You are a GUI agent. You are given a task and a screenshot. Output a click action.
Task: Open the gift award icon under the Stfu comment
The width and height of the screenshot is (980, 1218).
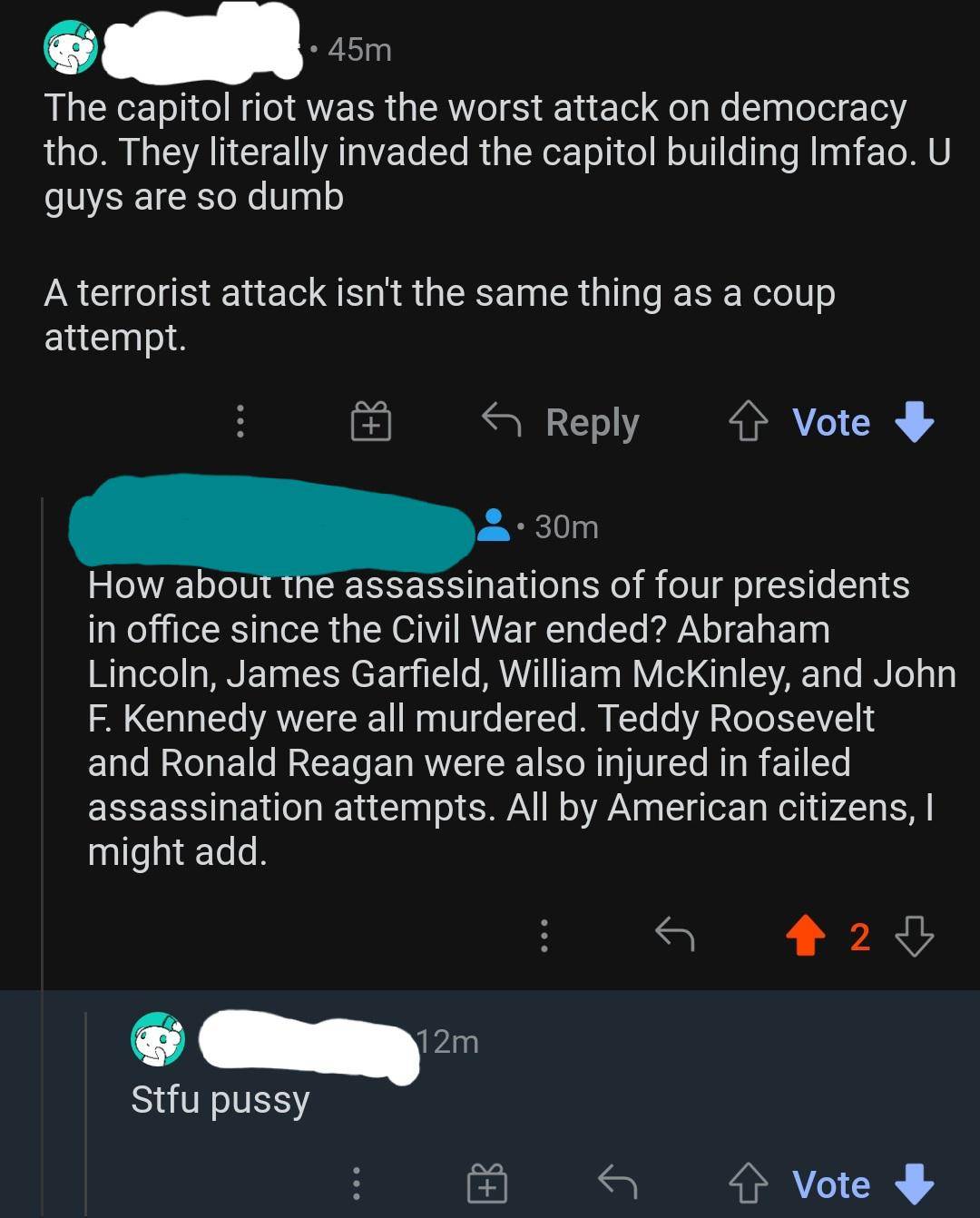pos(485,1184)
